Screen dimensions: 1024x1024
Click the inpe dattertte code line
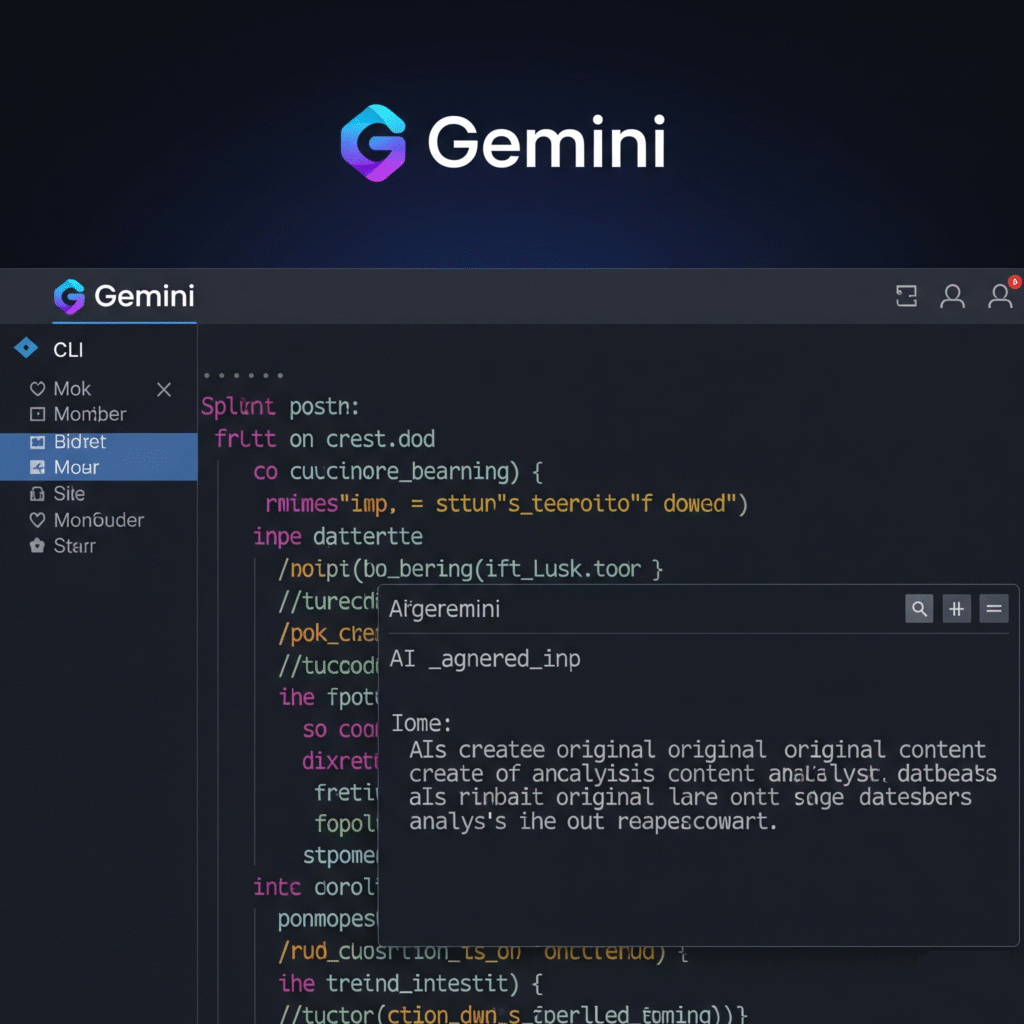pos(338,537)
